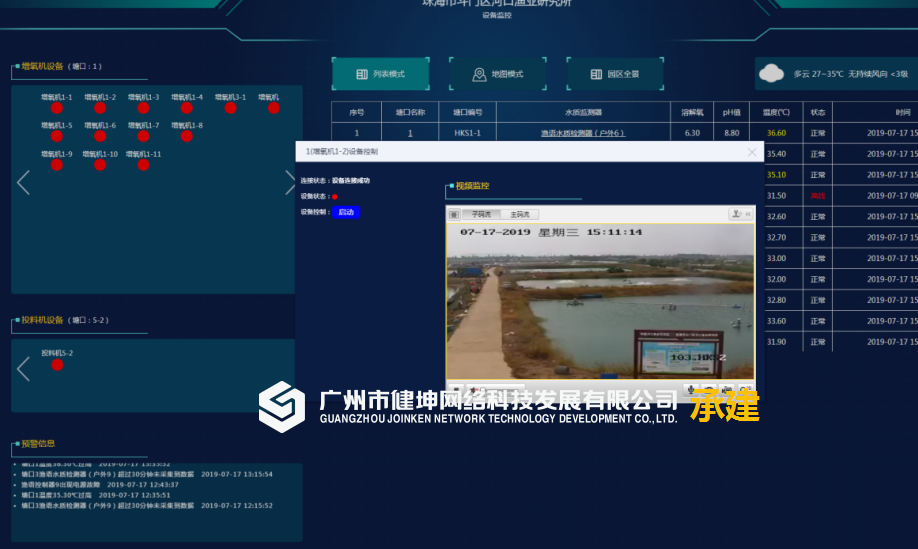Click the grid icon in video toolbar
Image resolution: width=918 pixels, height=549 pixels.
click(454, 214)
